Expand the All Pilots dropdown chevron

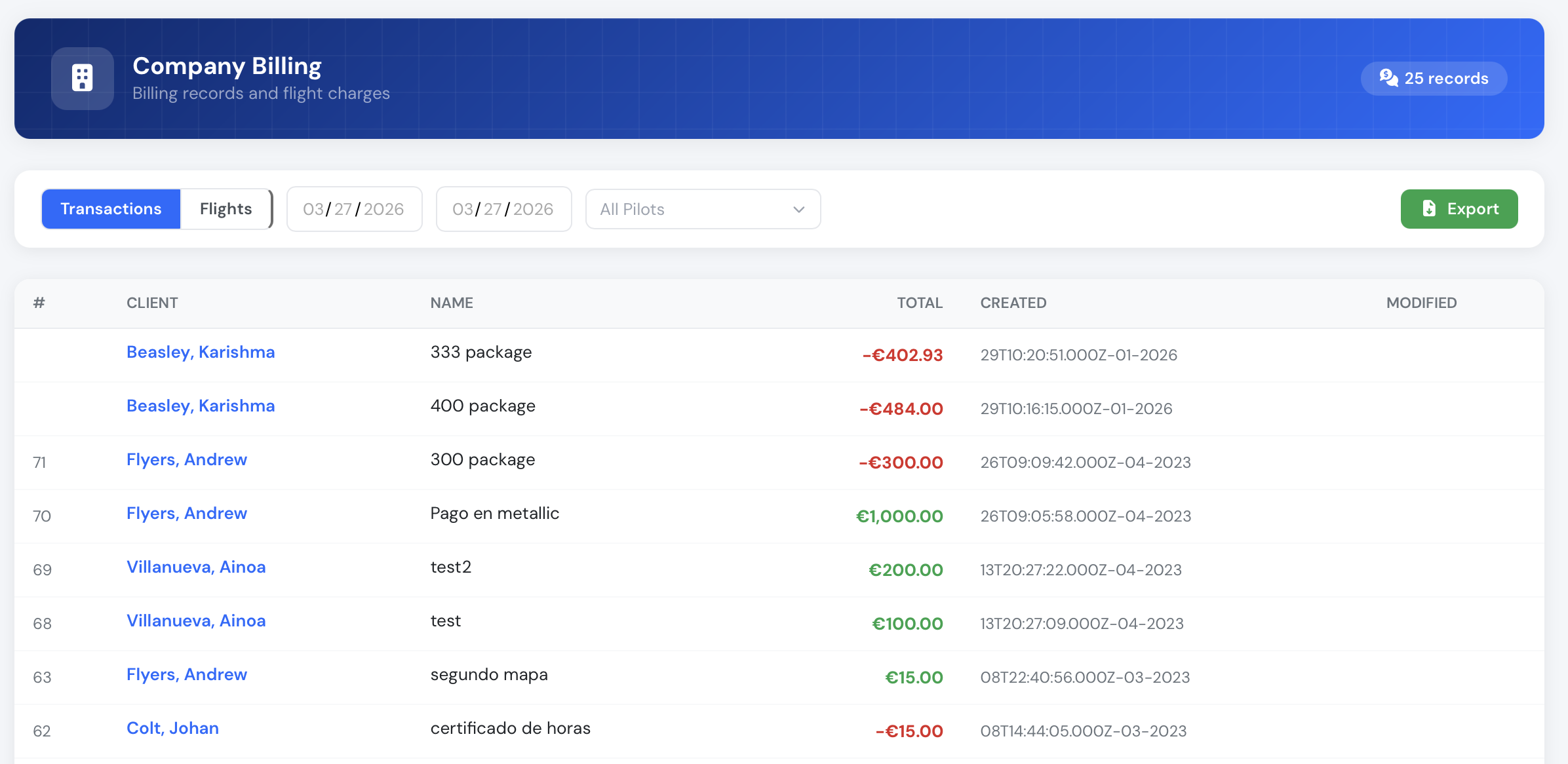click(798, 209)
